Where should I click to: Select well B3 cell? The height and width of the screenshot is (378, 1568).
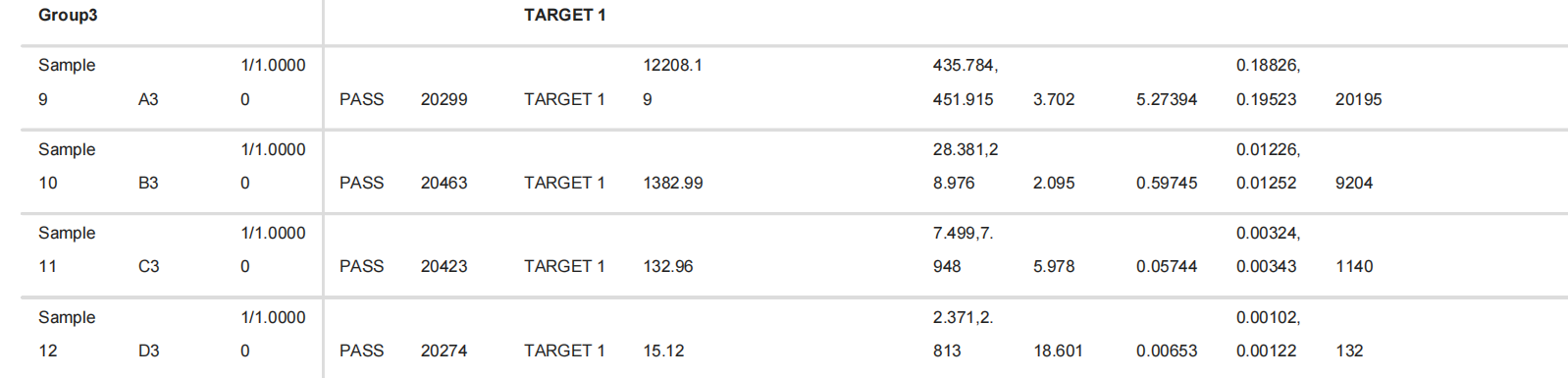click(x=148, y=184)
